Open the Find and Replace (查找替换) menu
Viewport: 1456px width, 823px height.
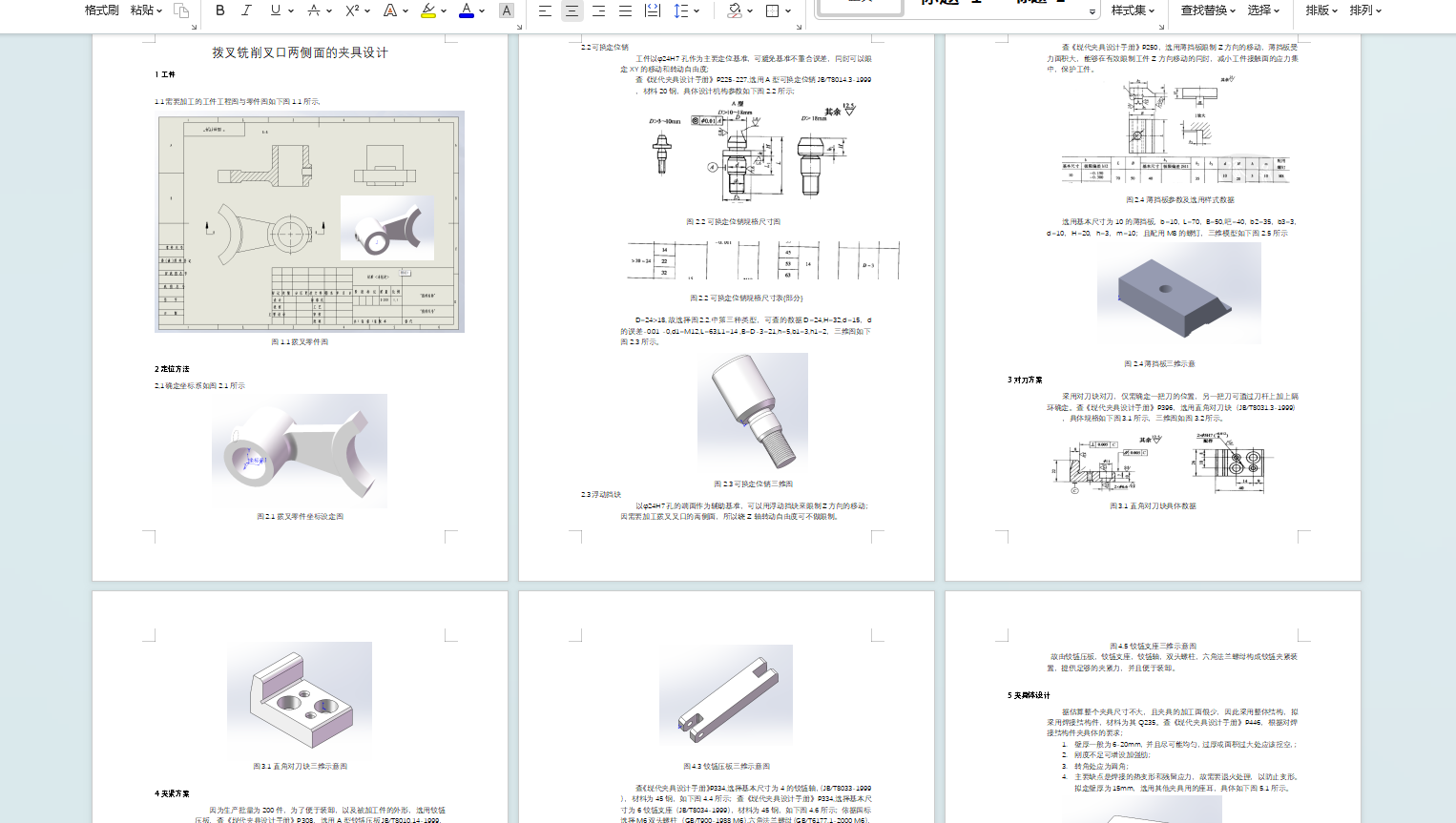(1208, 10)
